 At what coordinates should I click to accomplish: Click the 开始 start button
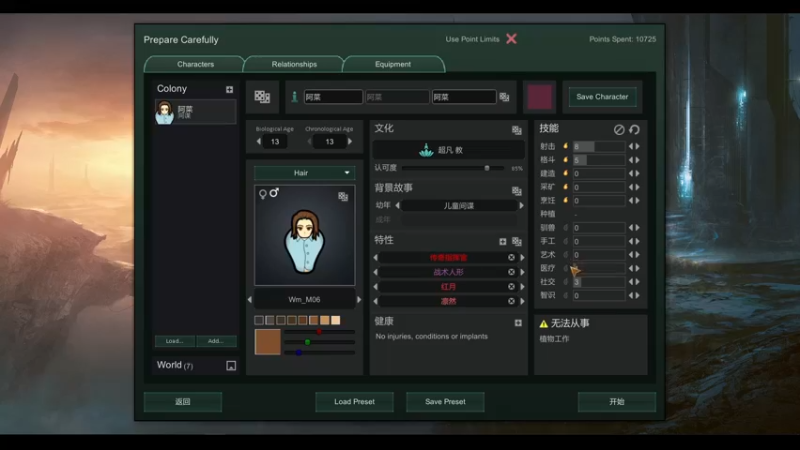click(616, 402)
